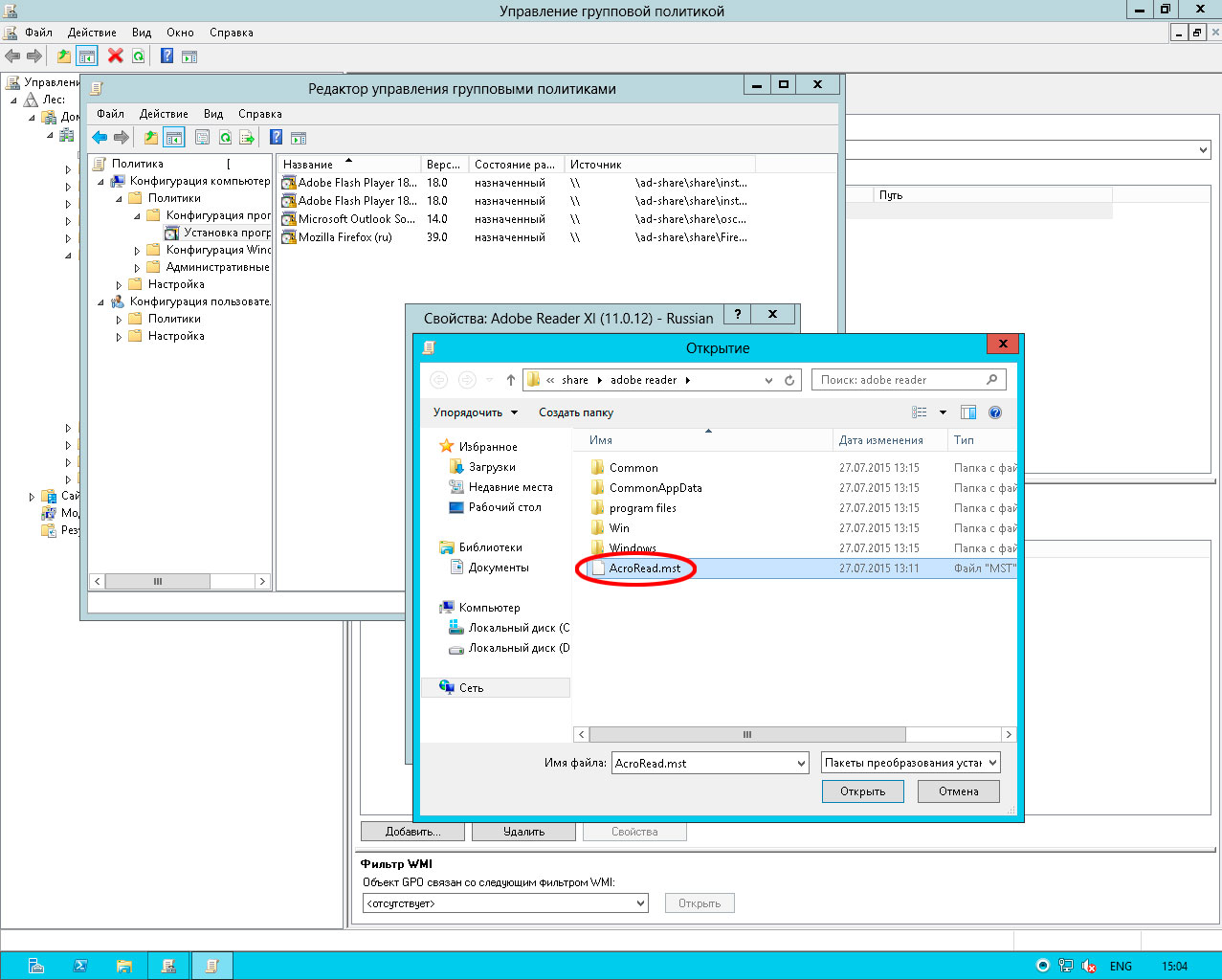
Task: Open PowerShell from taskbar
Action: coord(80,966)
